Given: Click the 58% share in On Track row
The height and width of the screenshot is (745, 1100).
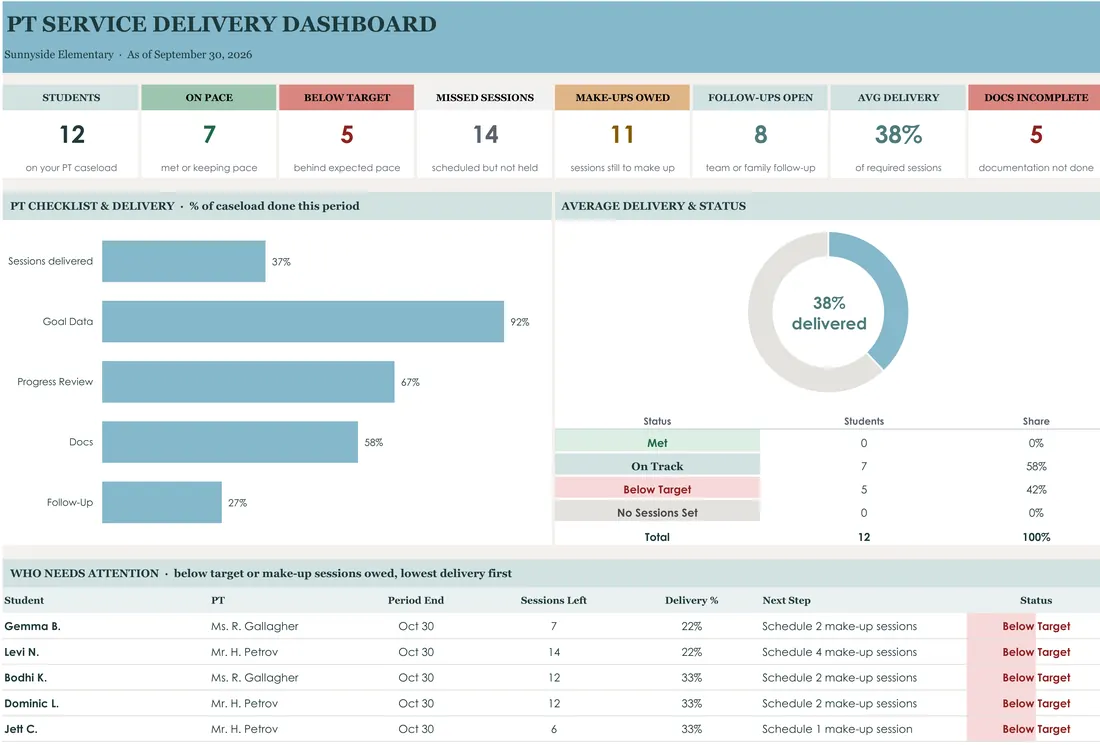Looking at the screenshot, I should click(x=1036, y=467).
